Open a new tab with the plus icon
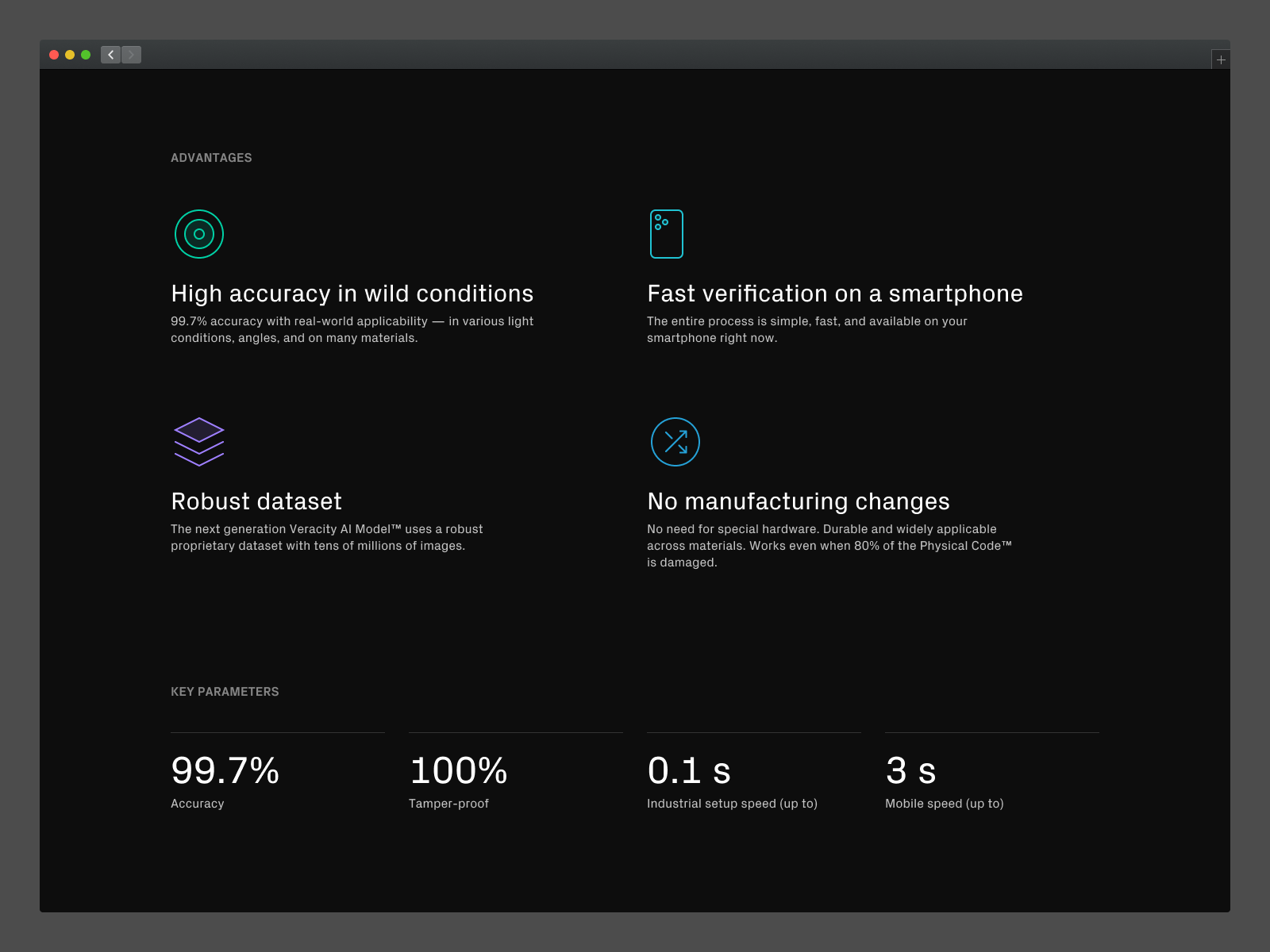The image size is (1270, 952). point(1220,59)
